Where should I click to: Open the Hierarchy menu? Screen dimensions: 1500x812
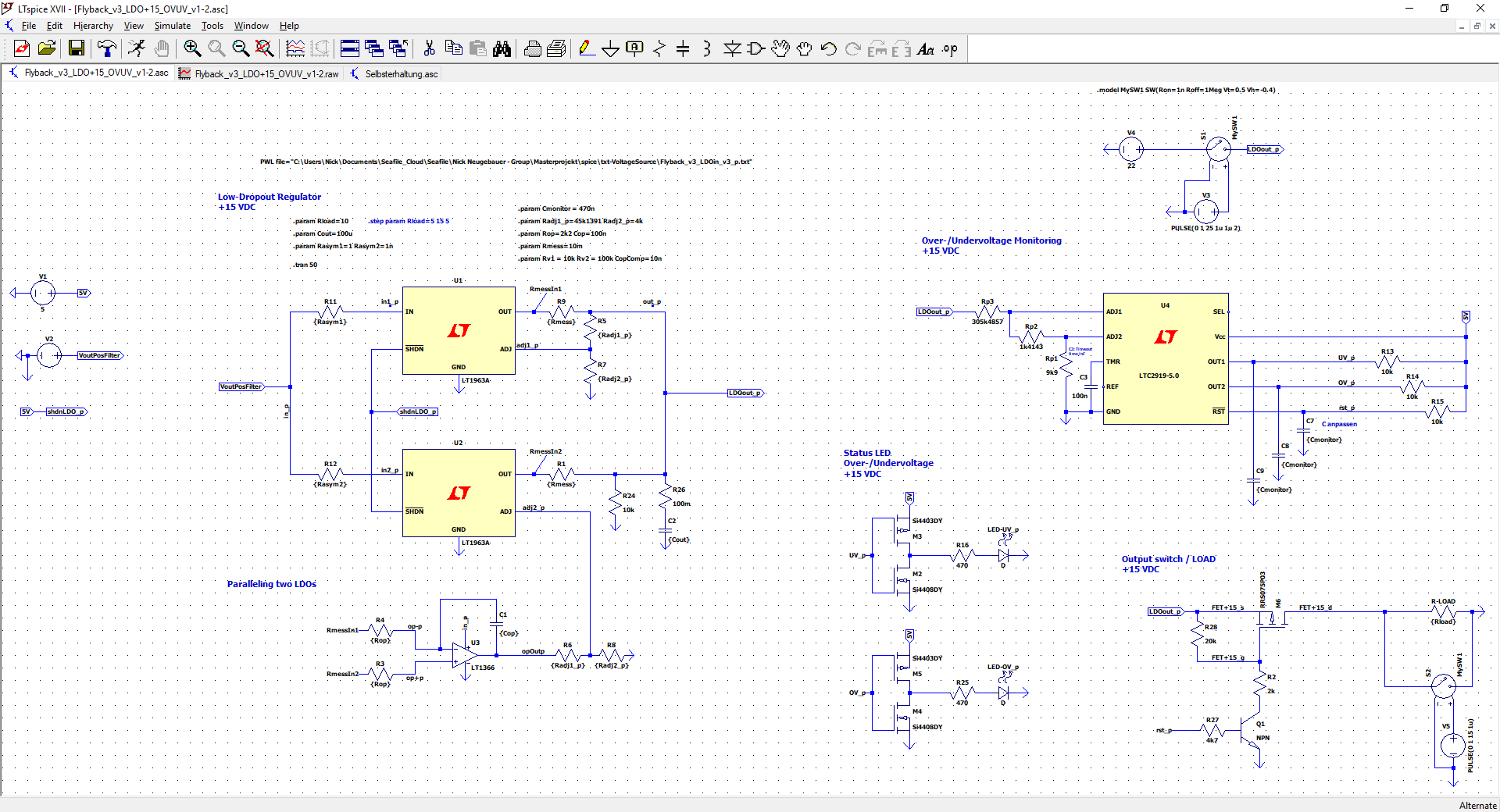93,26
